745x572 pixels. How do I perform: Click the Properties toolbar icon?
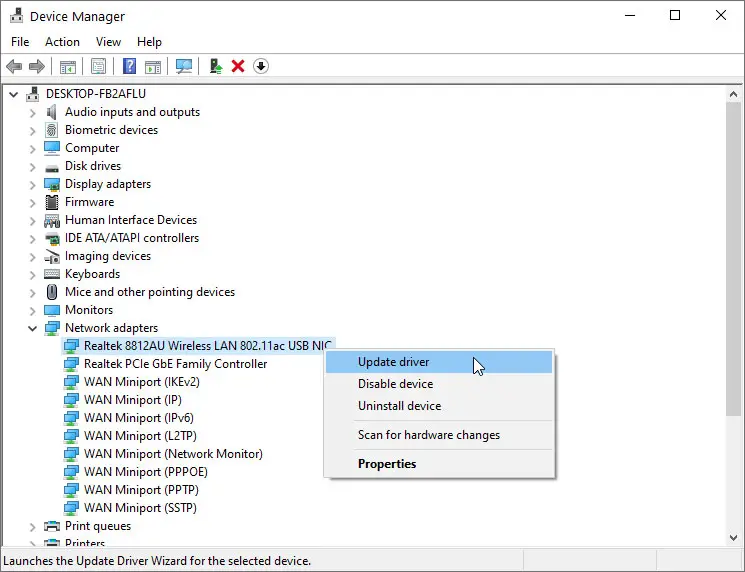tap(98, 66)
